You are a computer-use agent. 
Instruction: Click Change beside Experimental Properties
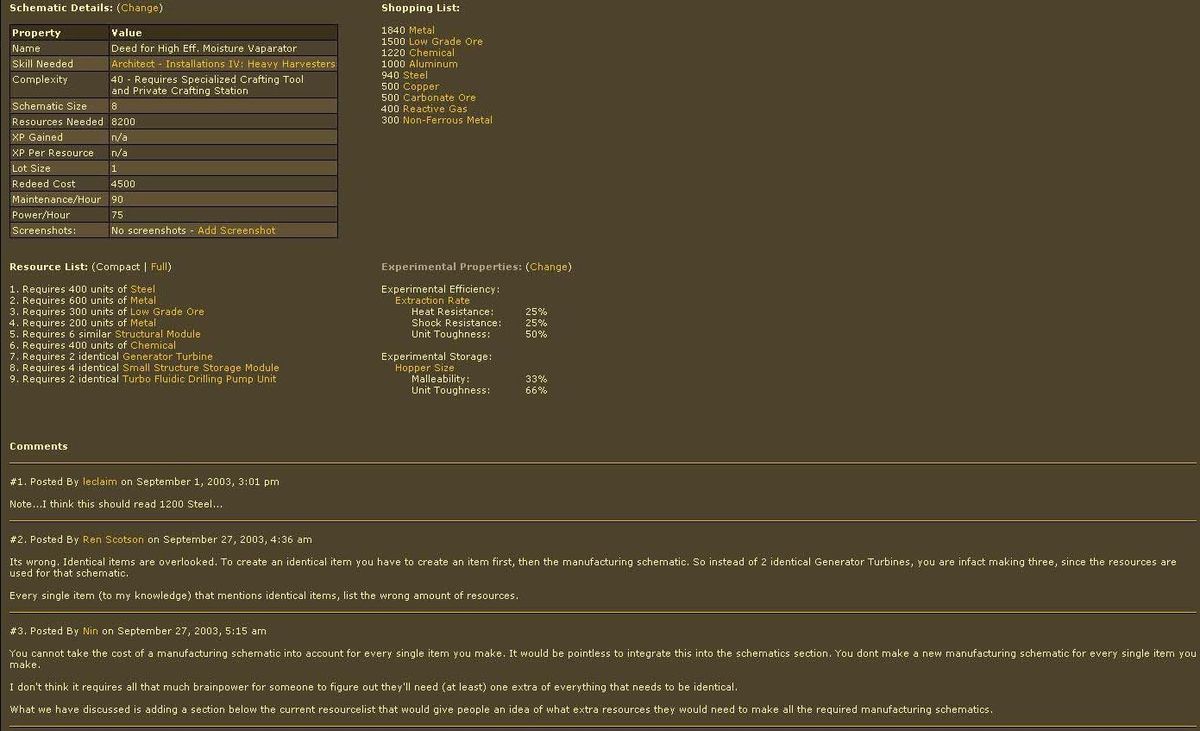[548, 267]
